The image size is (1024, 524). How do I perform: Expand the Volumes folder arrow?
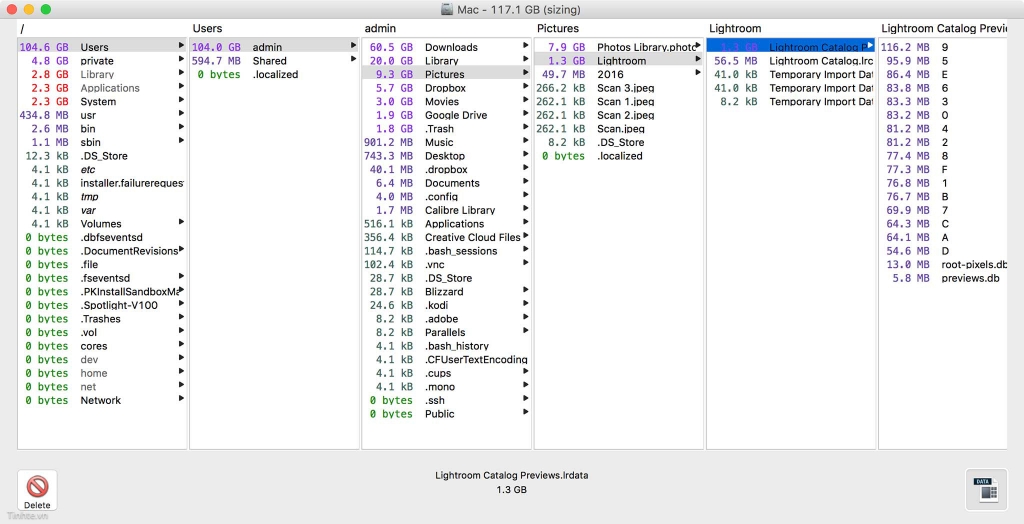[181, 222]
